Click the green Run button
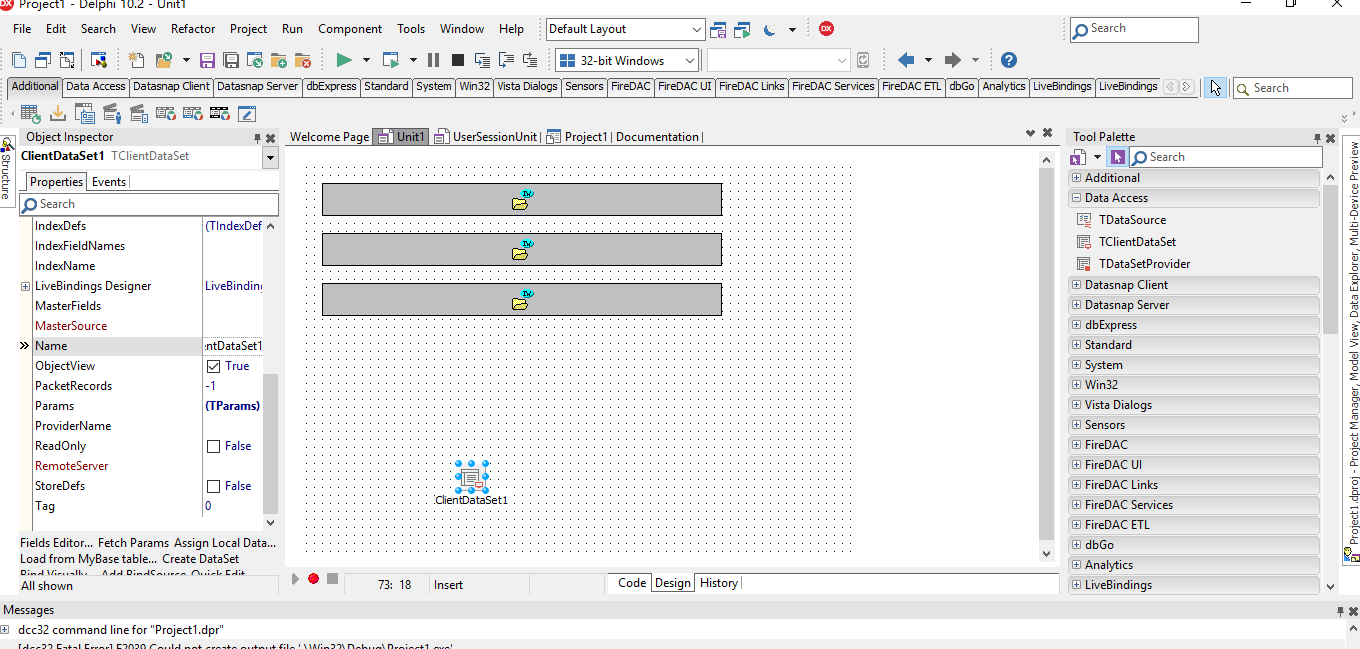 344,60
